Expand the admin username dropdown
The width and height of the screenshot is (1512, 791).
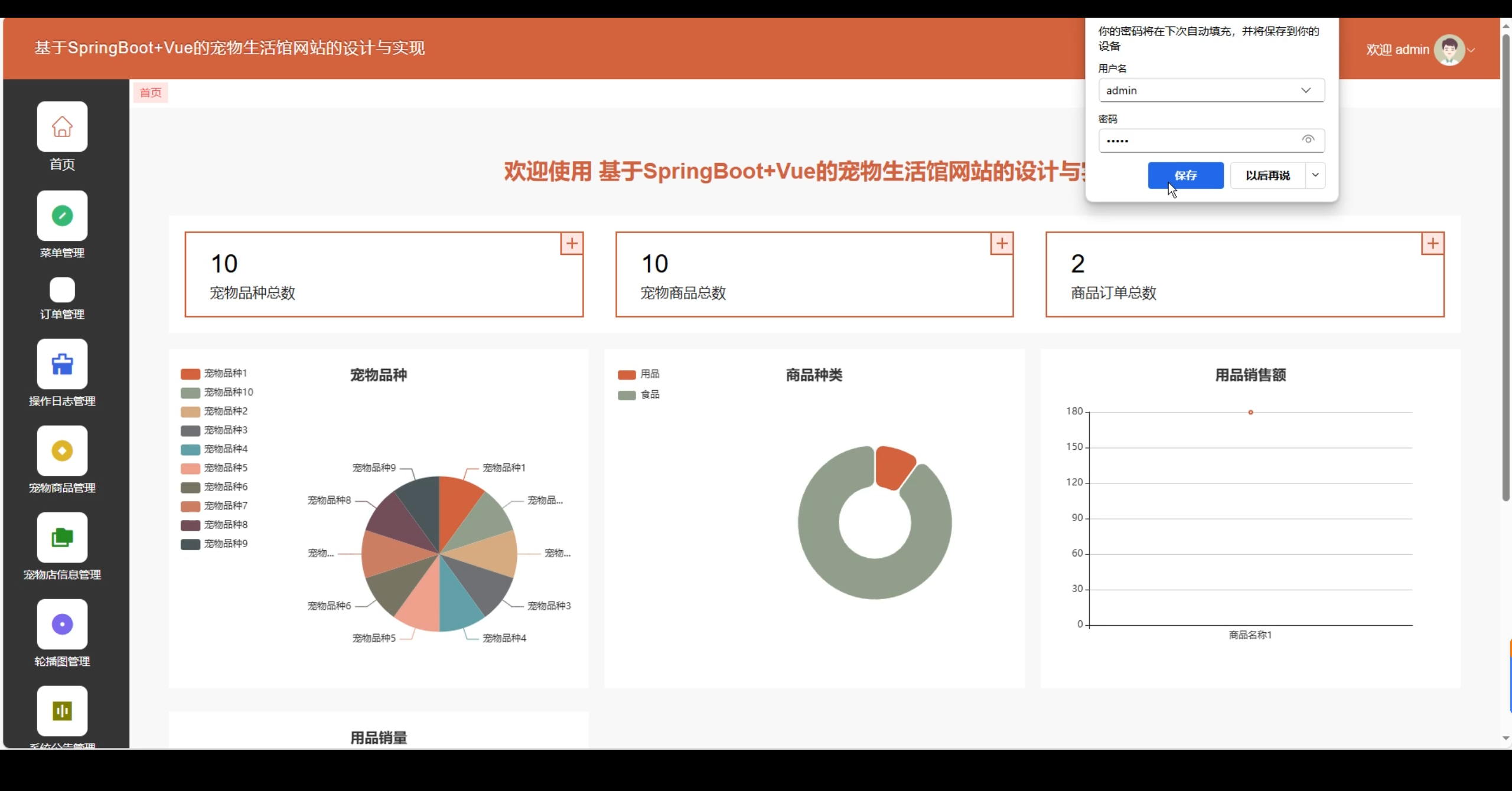coord(1305,90)
